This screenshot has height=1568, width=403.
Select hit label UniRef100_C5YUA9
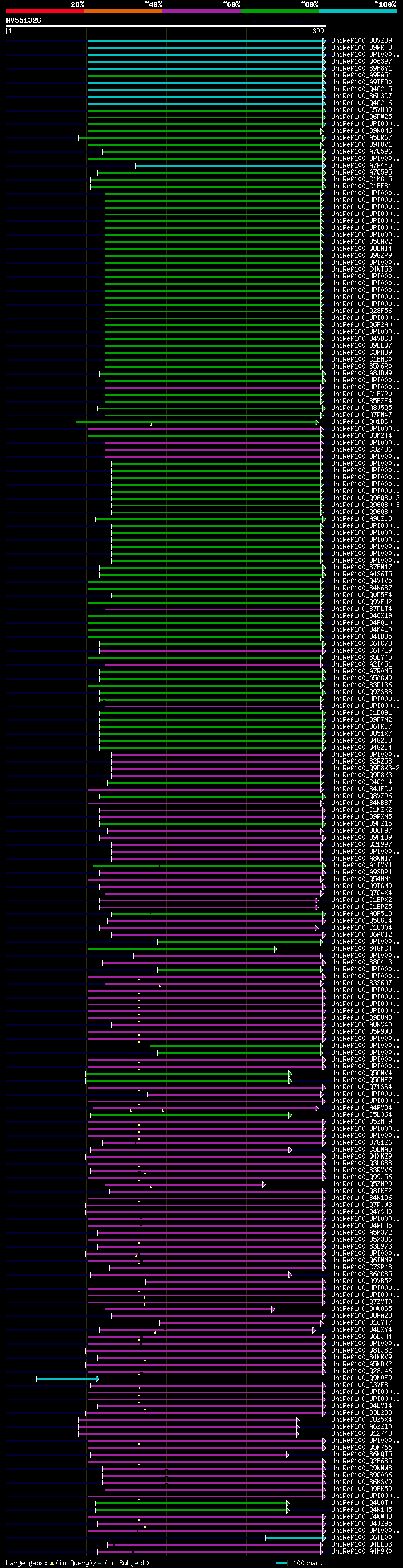point(361,110)
